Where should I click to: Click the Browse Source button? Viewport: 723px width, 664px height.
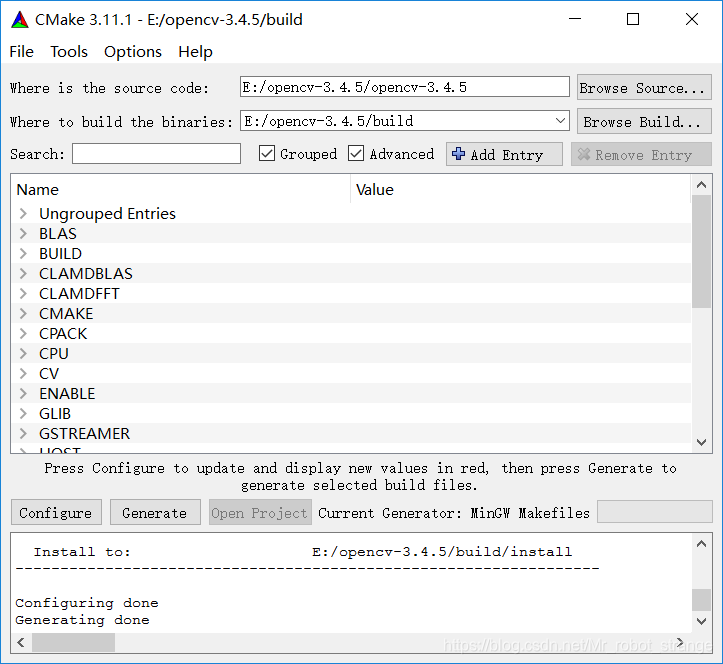[x=644, y=87]
